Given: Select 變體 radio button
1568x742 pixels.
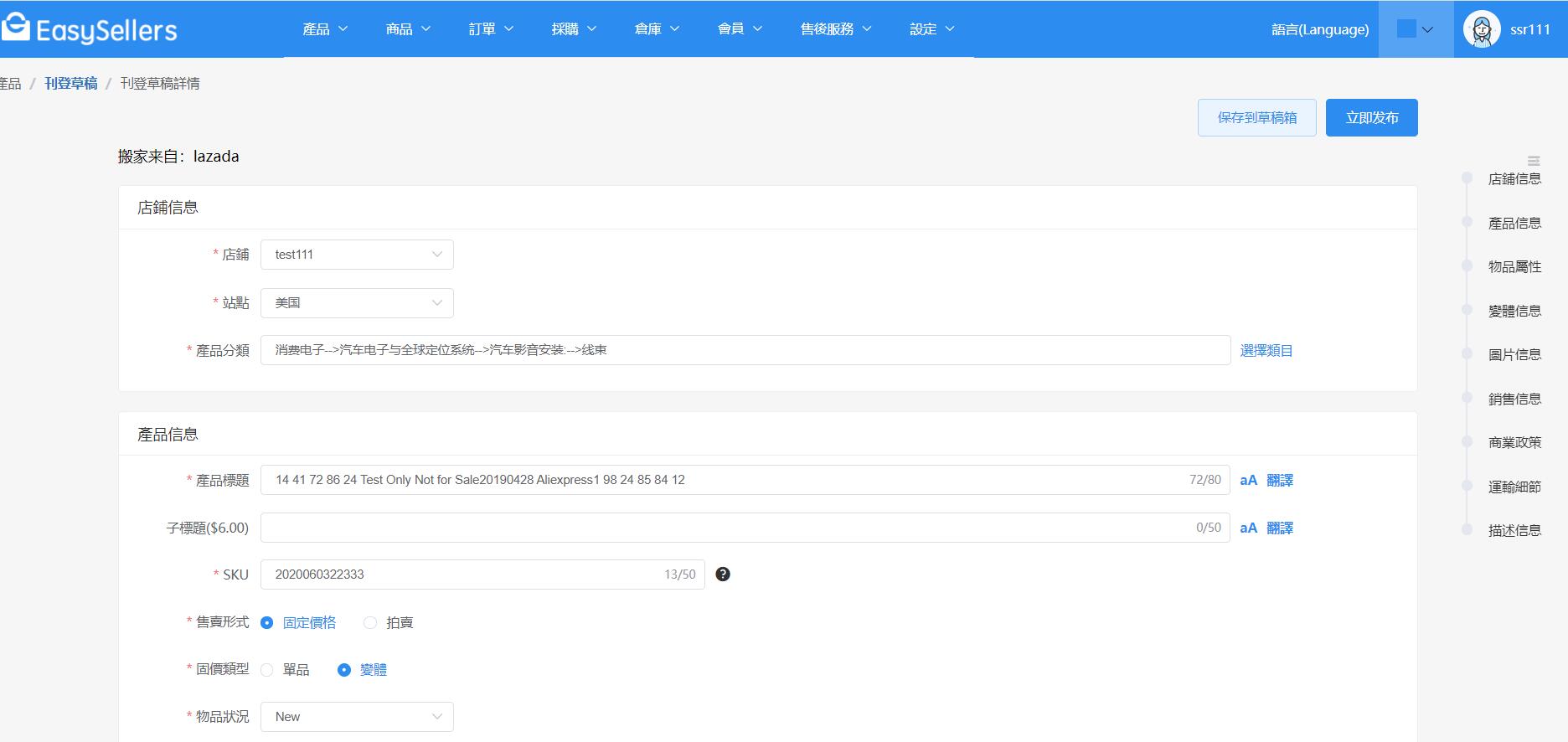Looking at the screenshot, I should tap(343, 669).
